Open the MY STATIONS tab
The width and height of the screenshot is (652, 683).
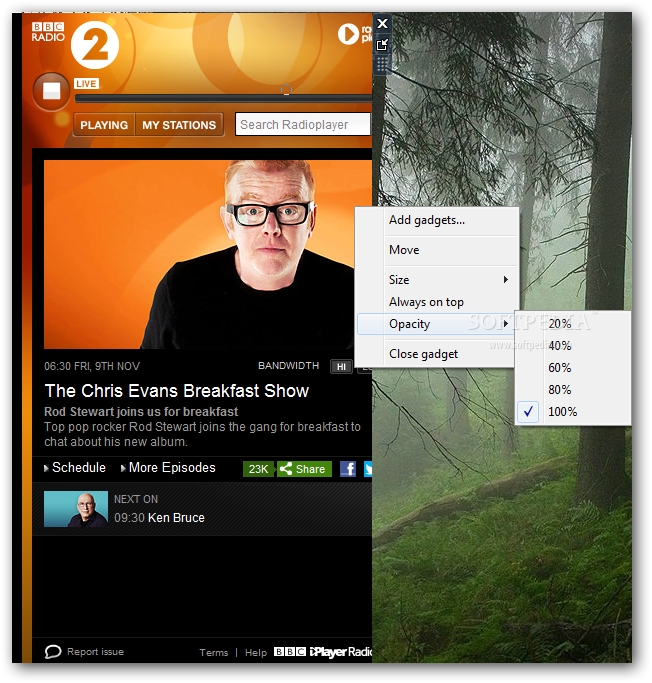179,125
